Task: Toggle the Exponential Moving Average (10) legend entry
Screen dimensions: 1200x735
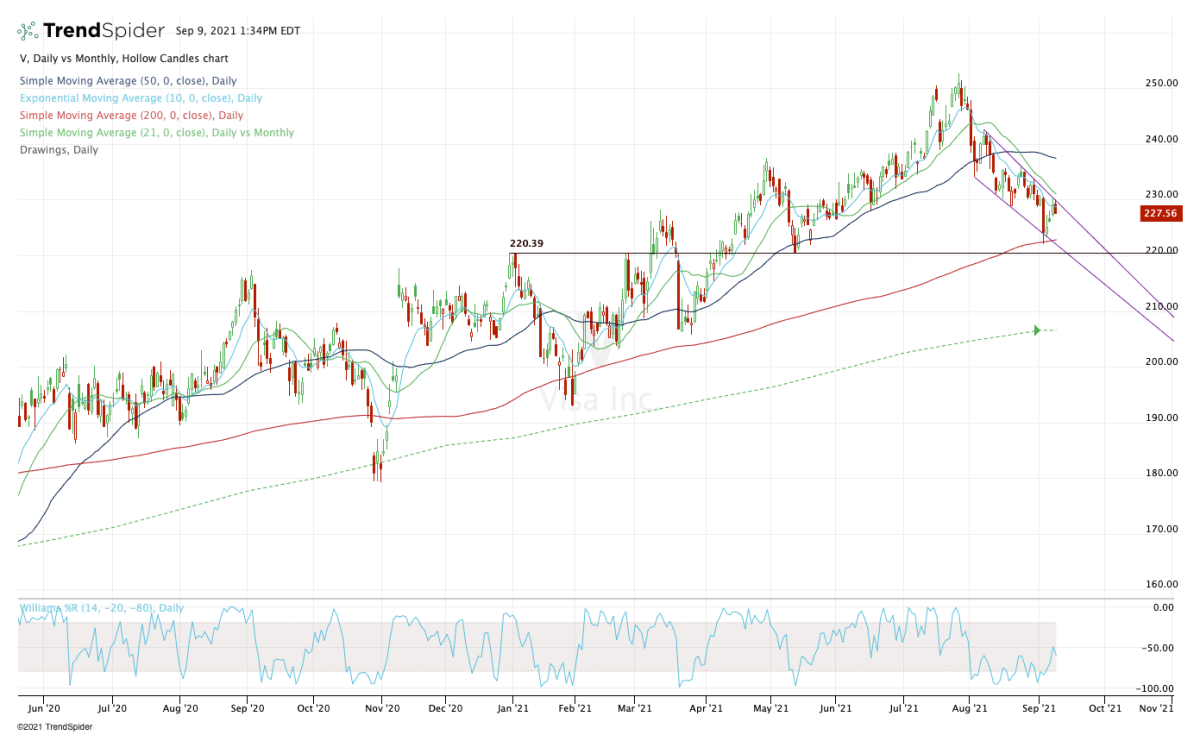Action: tap(140, 98)
